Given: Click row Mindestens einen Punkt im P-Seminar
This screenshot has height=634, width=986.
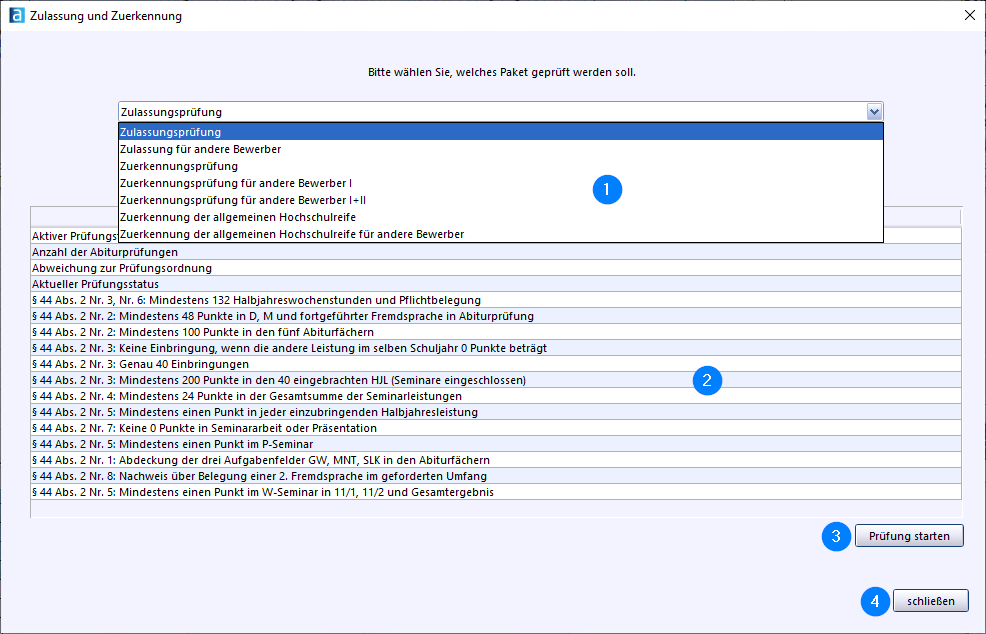Looking at the screenshot, I should [496, 444].
